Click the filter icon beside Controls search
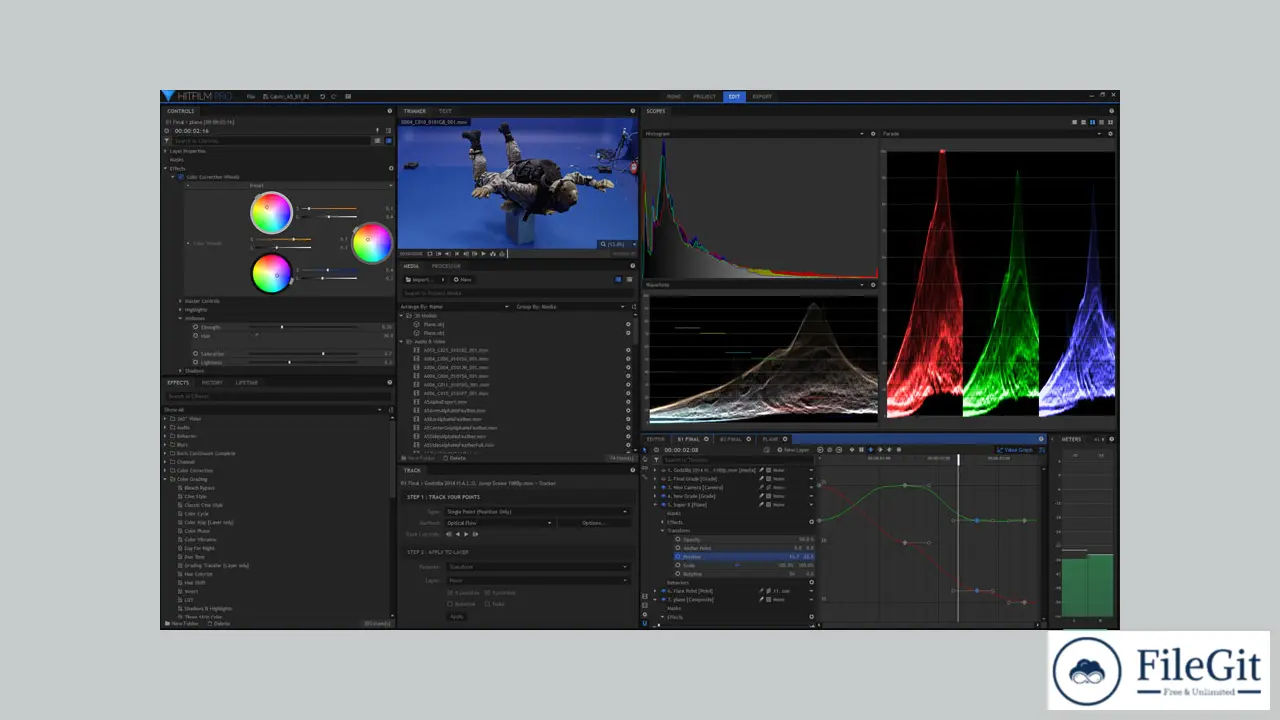This screenshot has width=1280, height=720. coord(166,141)
